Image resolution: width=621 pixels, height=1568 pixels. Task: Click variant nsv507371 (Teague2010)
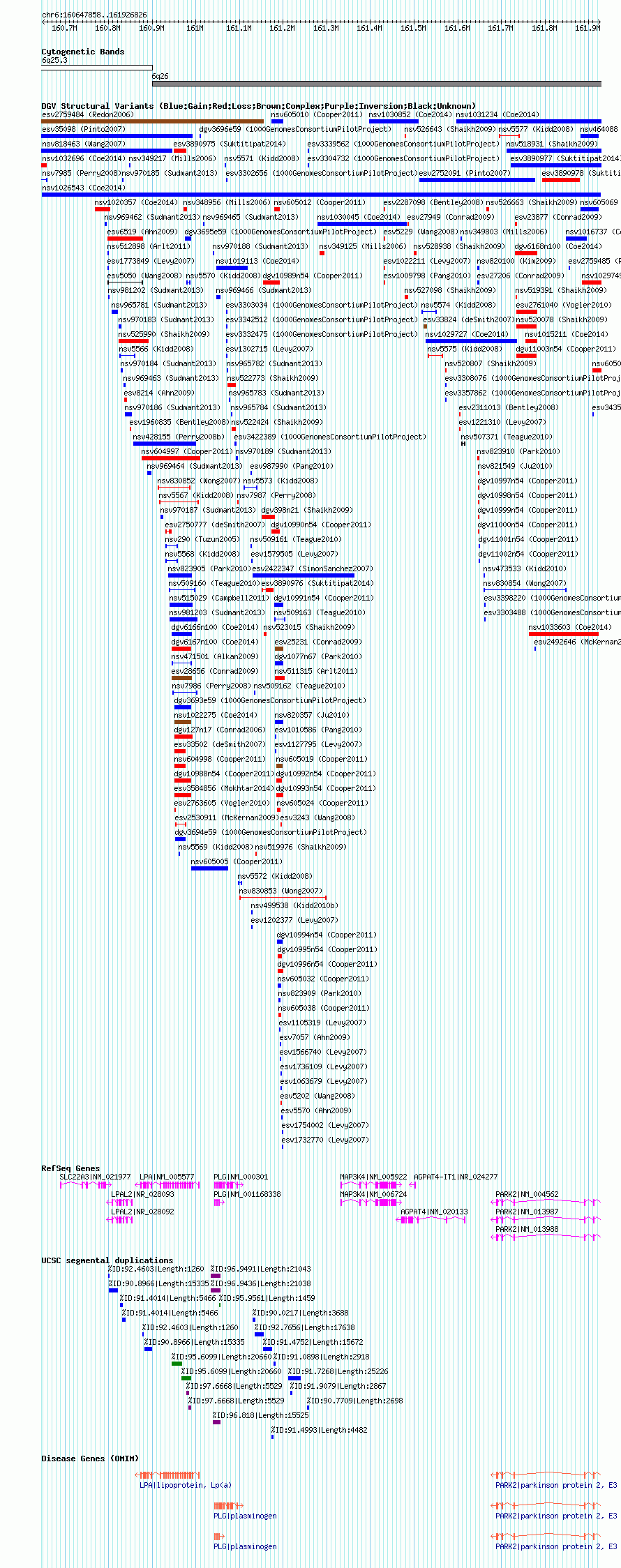[x=507, y=437]
